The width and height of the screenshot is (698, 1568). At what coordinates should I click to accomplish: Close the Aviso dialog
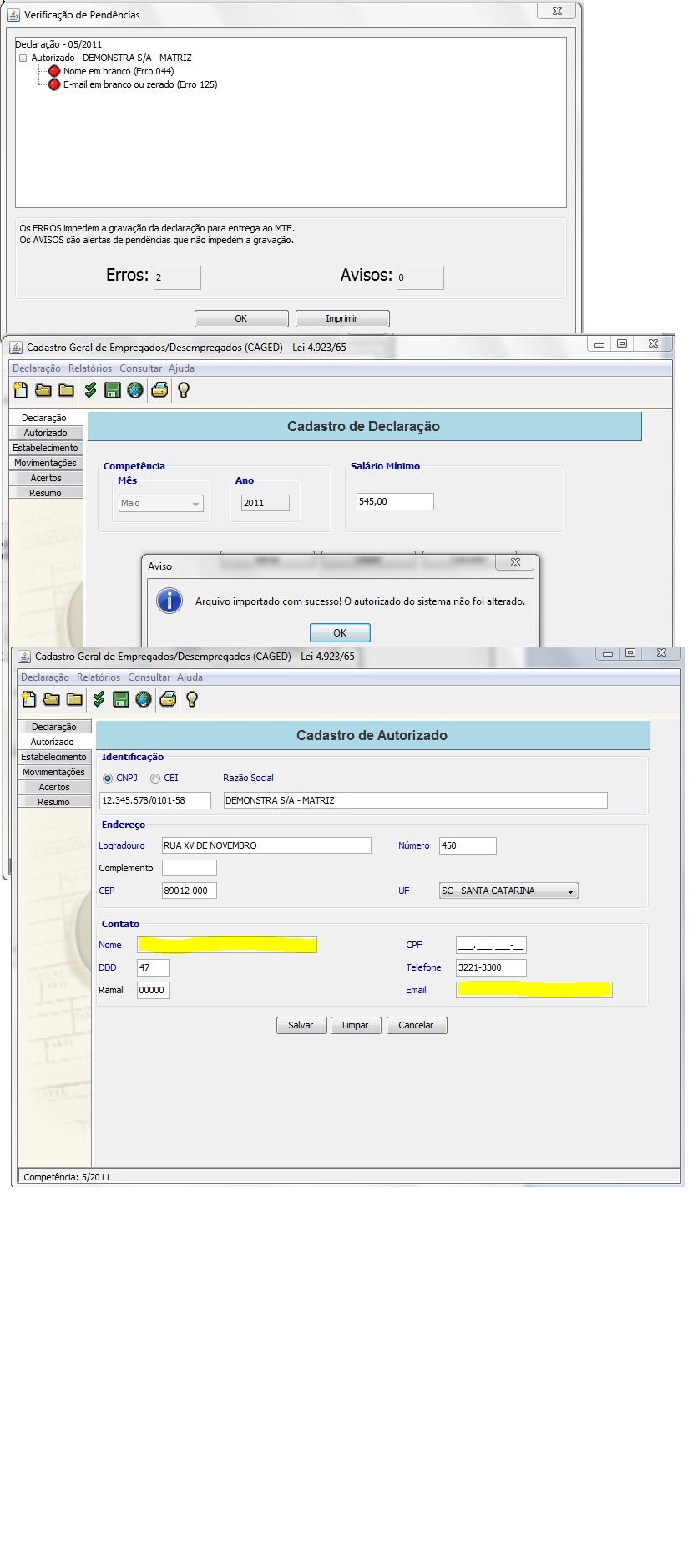point(515,562)
